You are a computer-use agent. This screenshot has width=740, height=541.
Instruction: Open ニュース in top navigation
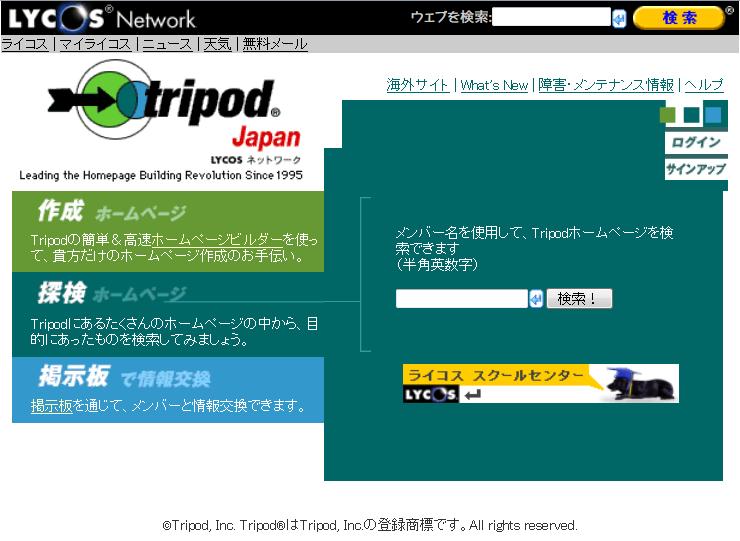click(169, 44)
